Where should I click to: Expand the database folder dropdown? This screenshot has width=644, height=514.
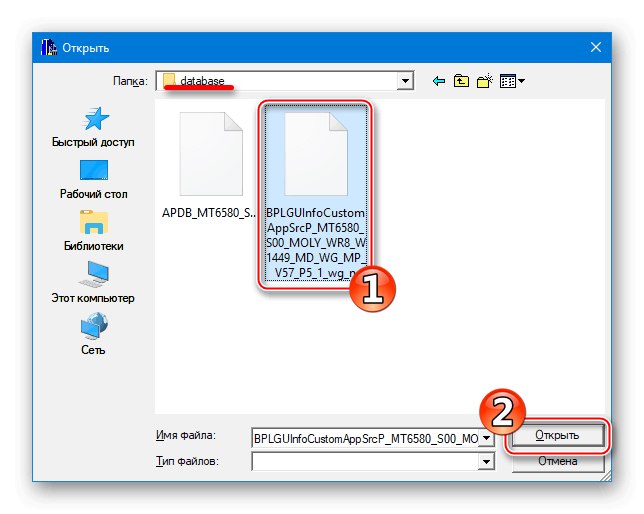coord(405,81)
